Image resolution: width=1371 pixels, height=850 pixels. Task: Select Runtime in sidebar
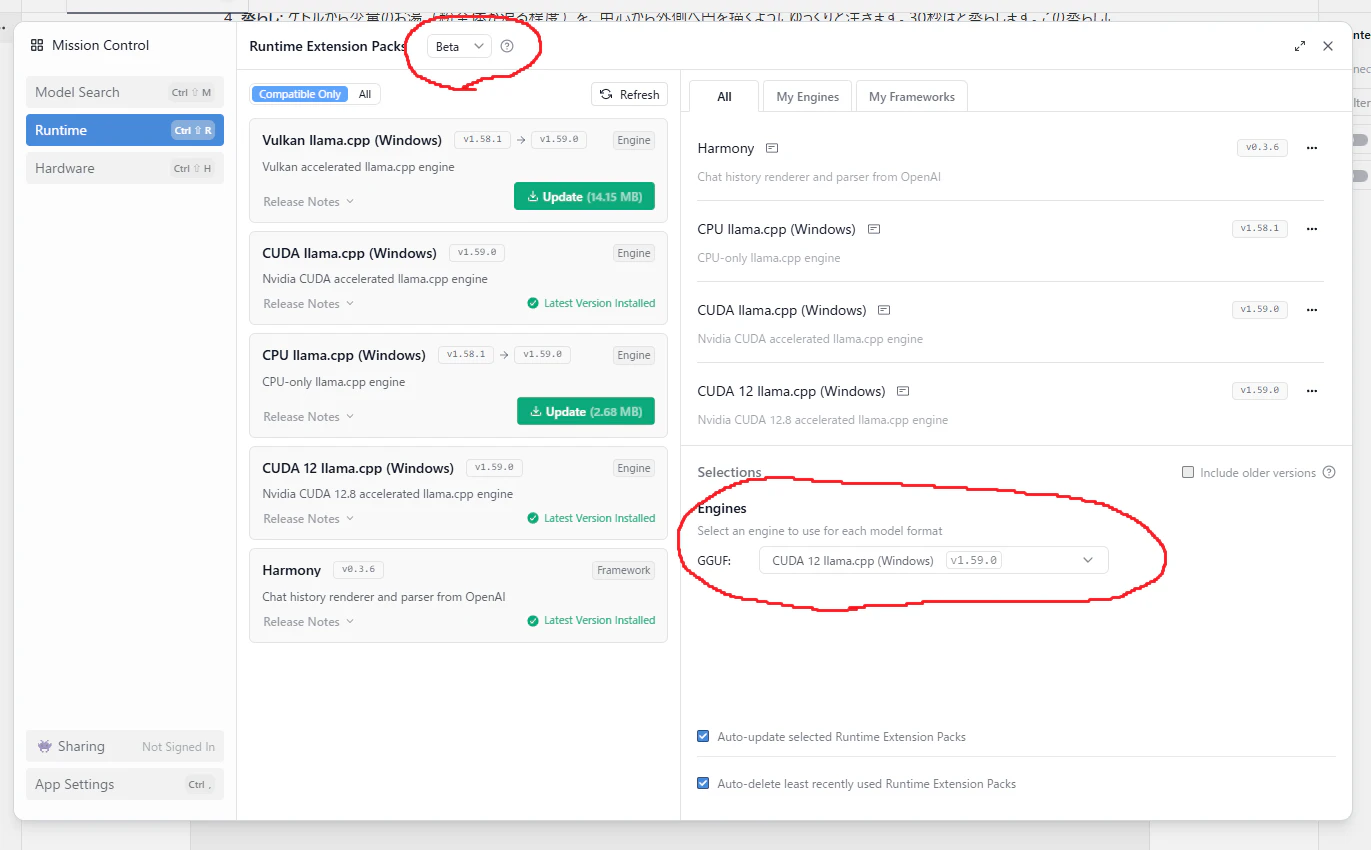125,130
